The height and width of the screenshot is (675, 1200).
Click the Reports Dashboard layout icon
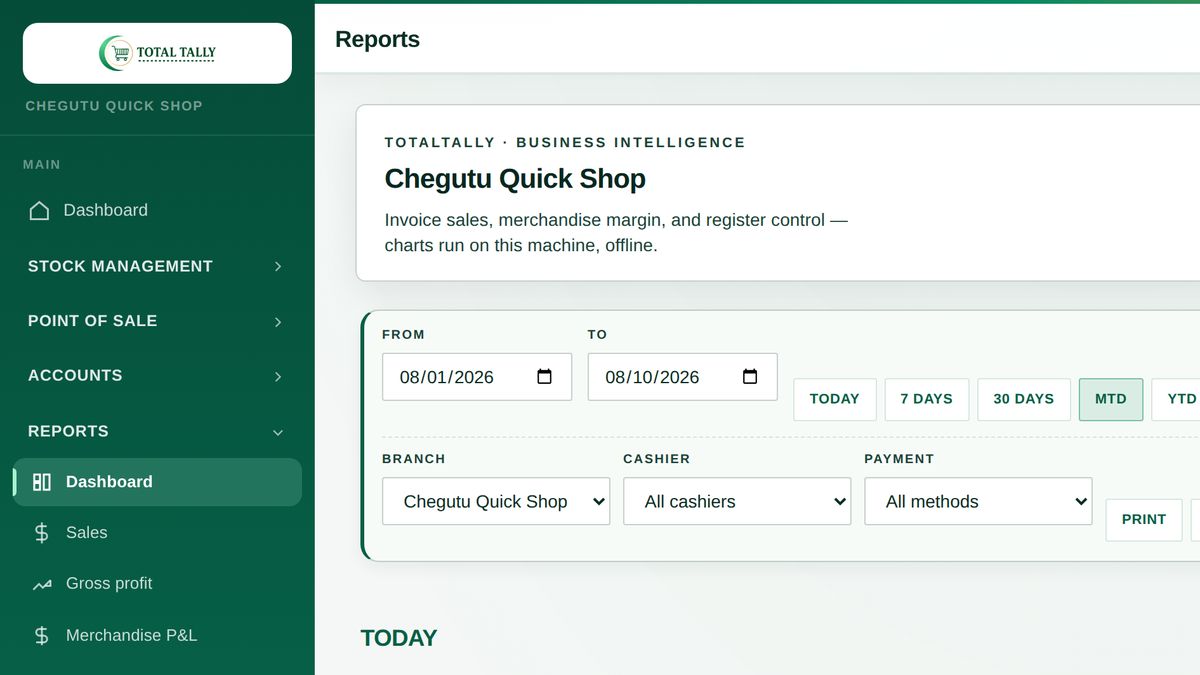pyautogui.click(x=42, y=482)
